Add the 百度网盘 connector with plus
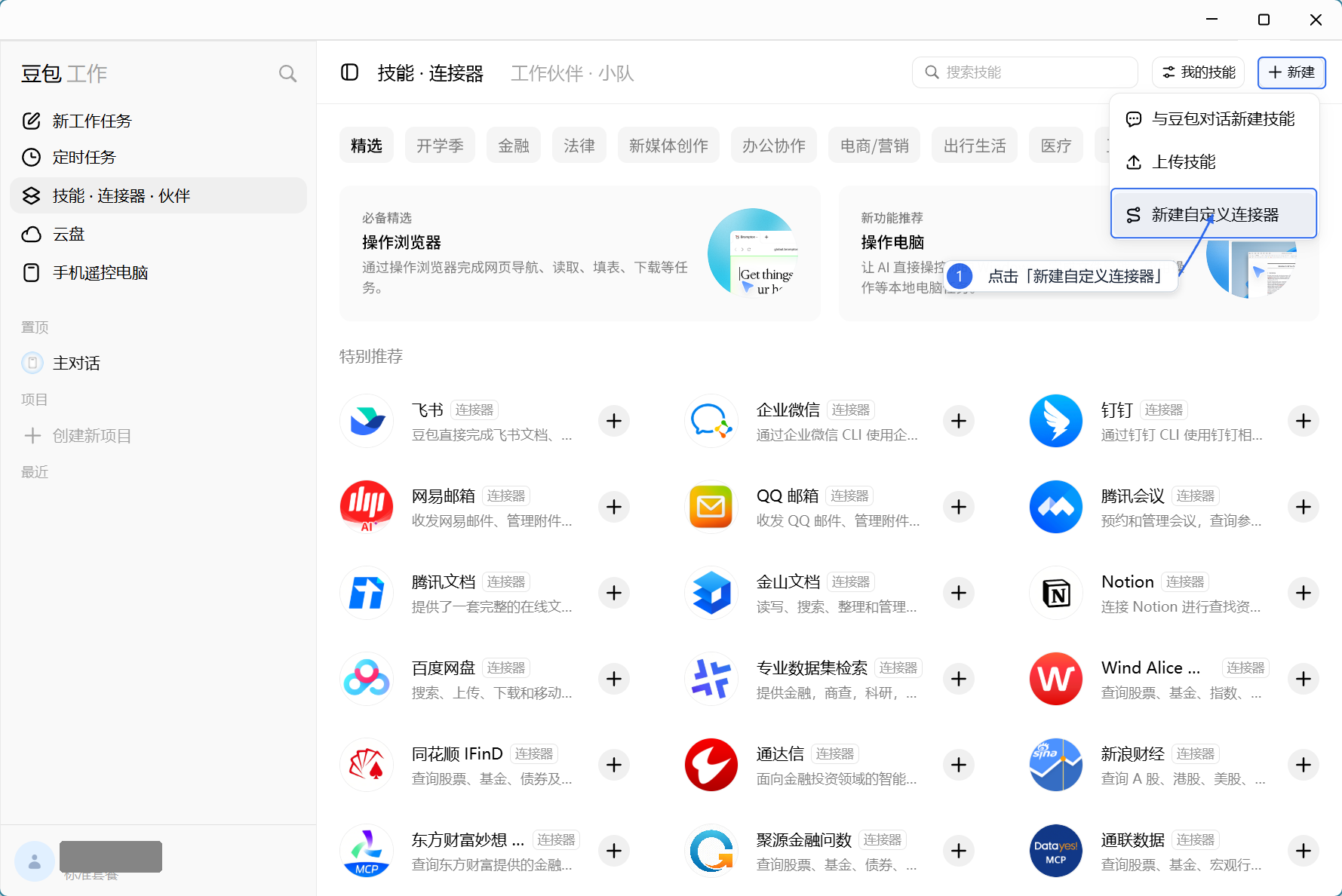This screenshot has height=896, width=1342. [x=614, y=679]
